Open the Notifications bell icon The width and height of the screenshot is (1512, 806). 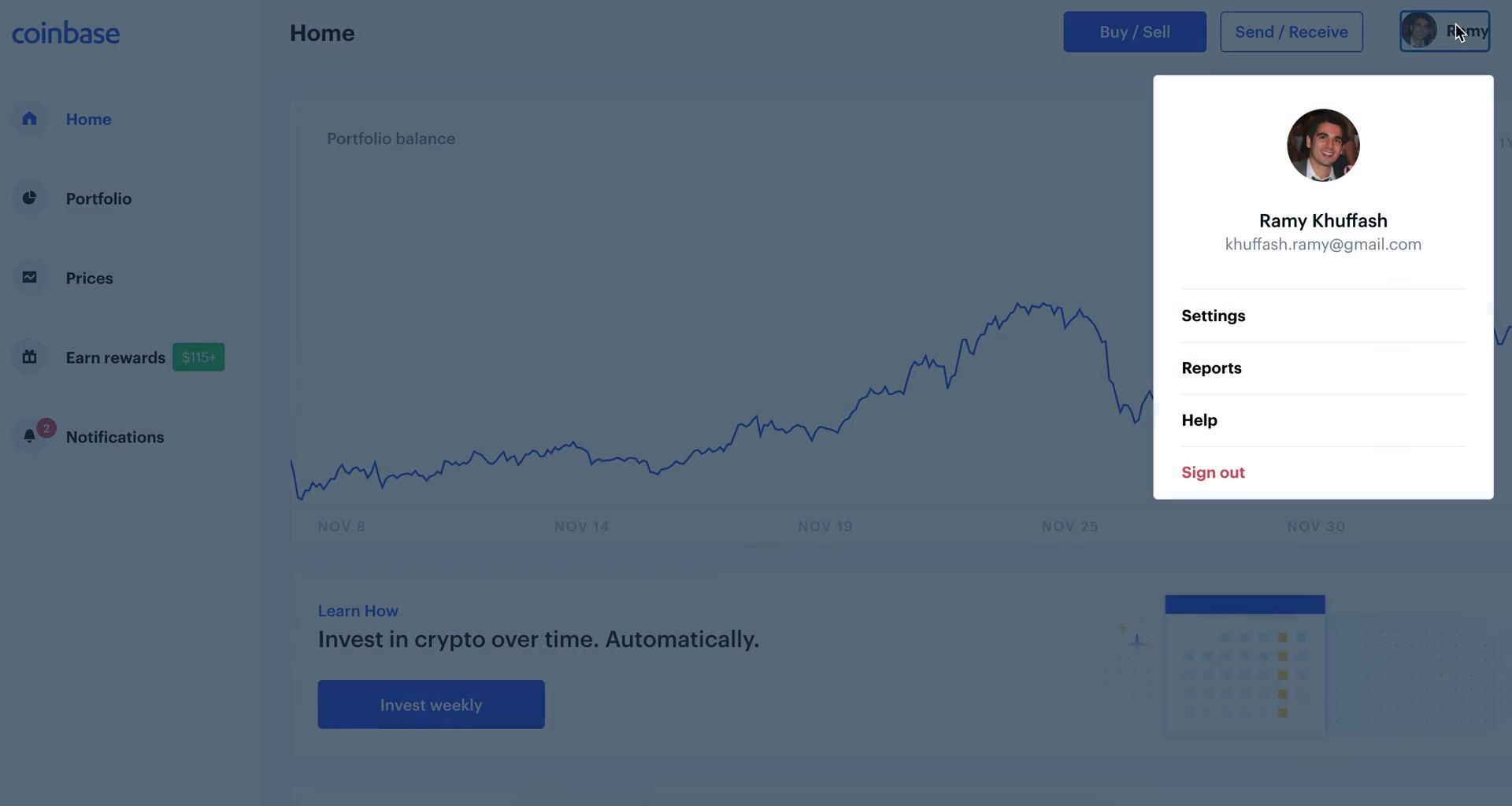[x=30, y=437]
